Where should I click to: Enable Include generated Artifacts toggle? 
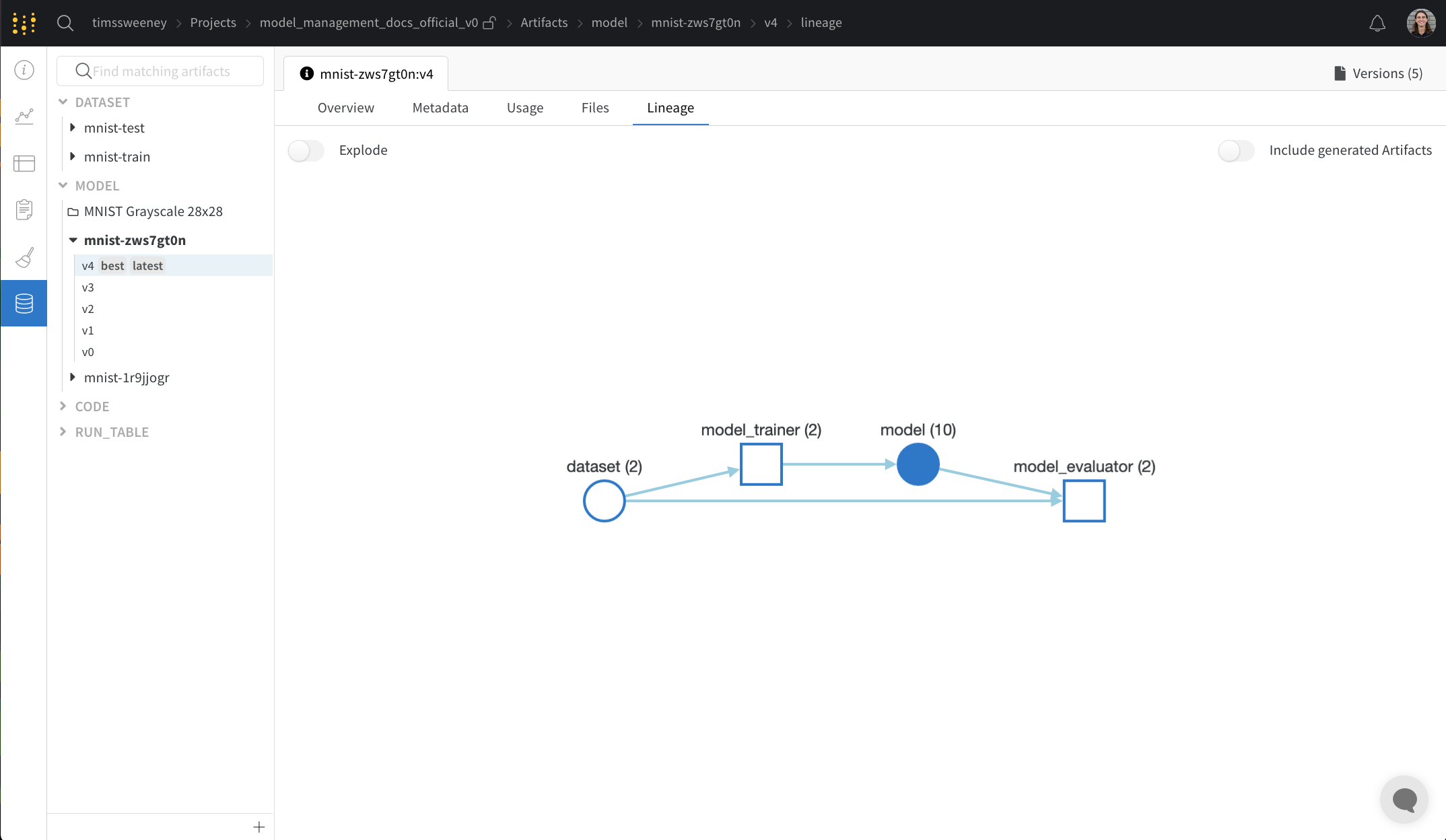(1236, 150)
